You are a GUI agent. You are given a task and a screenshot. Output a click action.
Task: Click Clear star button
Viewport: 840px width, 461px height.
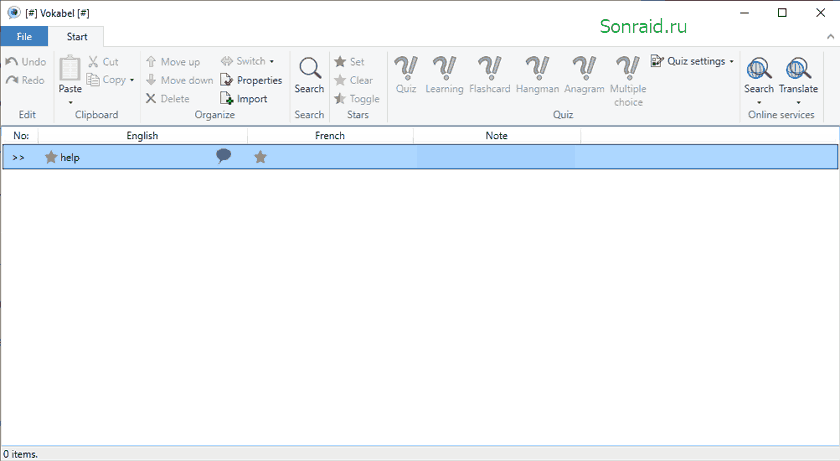pos(353,80)
